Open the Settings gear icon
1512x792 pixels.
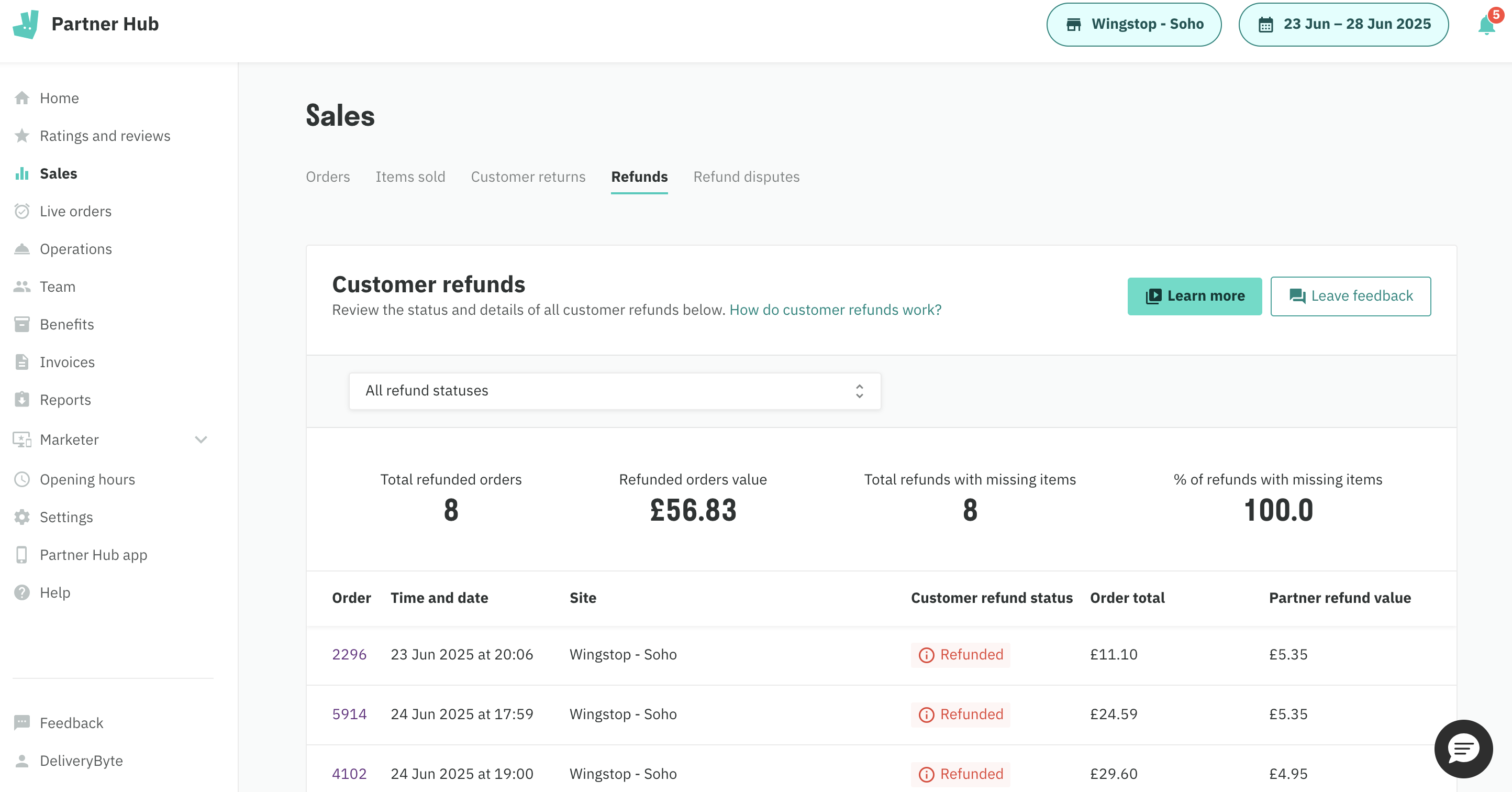coord(21,516)
